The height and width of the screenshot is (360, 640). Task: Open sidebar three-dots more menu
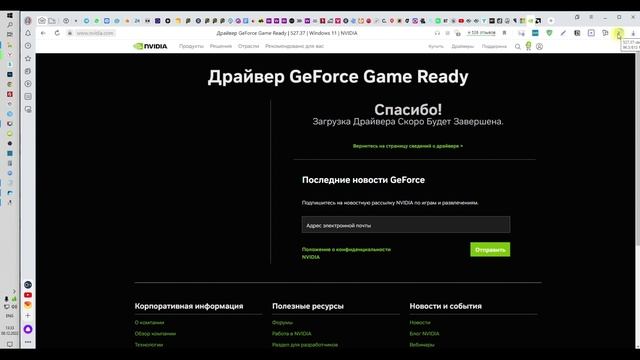click(x=28, y=342)
